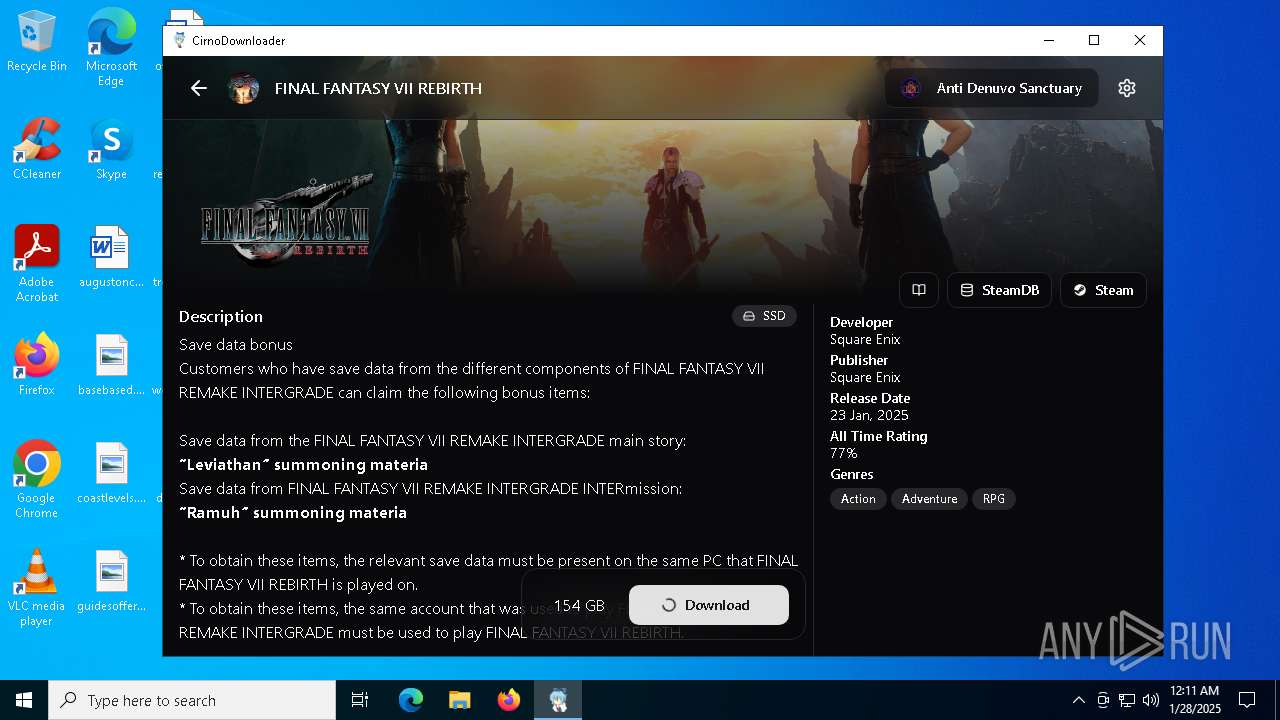
Task: Click the Release Date value 23 Jan, 2025
Action: pos(869,415)
